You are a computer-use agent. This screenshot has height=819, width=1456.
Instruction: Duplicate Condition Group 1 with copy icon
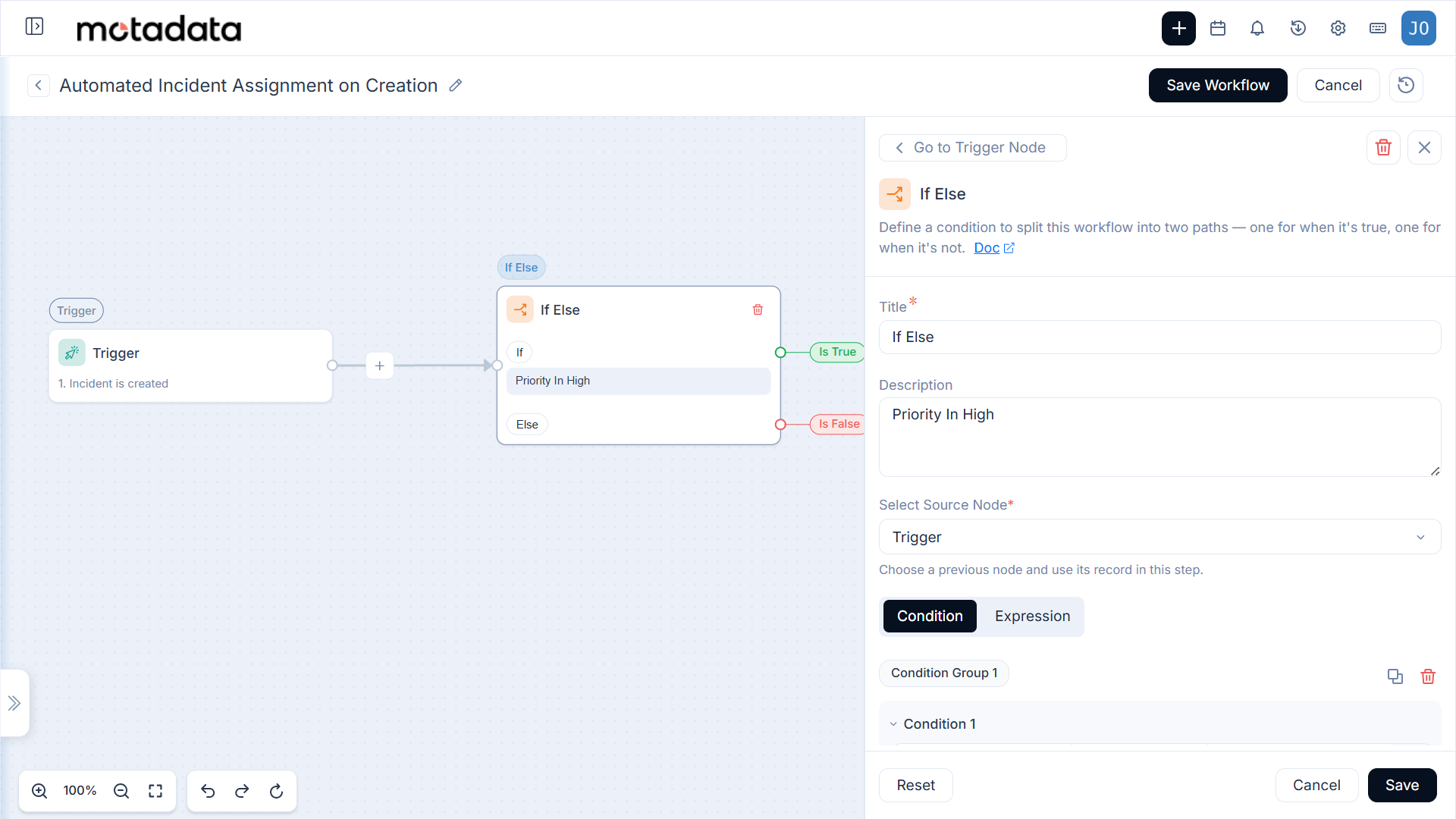click(1395, 676)
